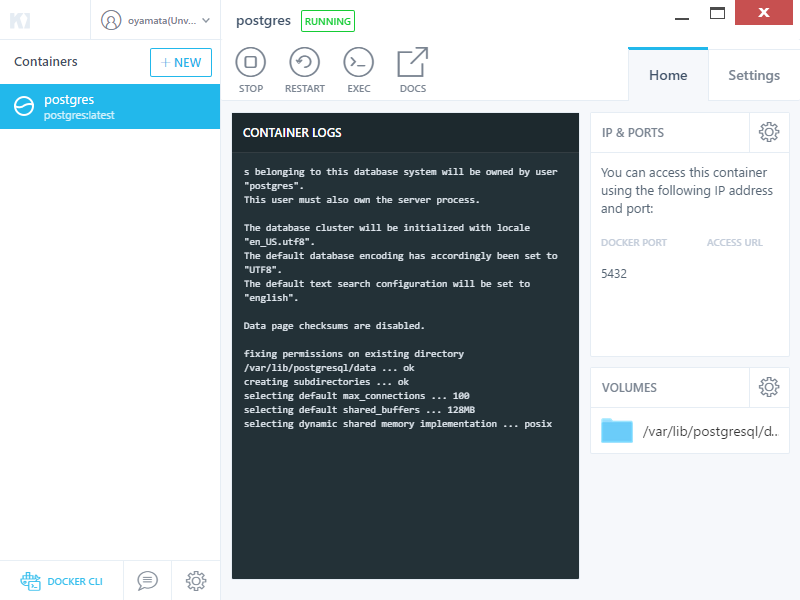This screenshot has height=600, width=800.
Task: Click the DOCKER PORT column label
Action: tap(634, 243)
